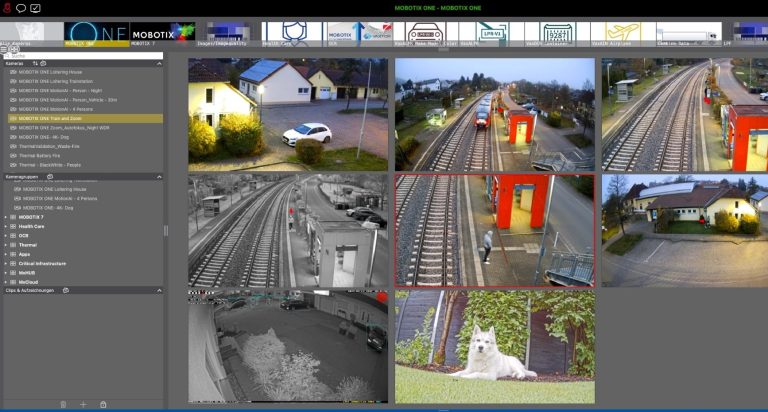
Task: Expand the OCR group
Action: coord(6,236)
